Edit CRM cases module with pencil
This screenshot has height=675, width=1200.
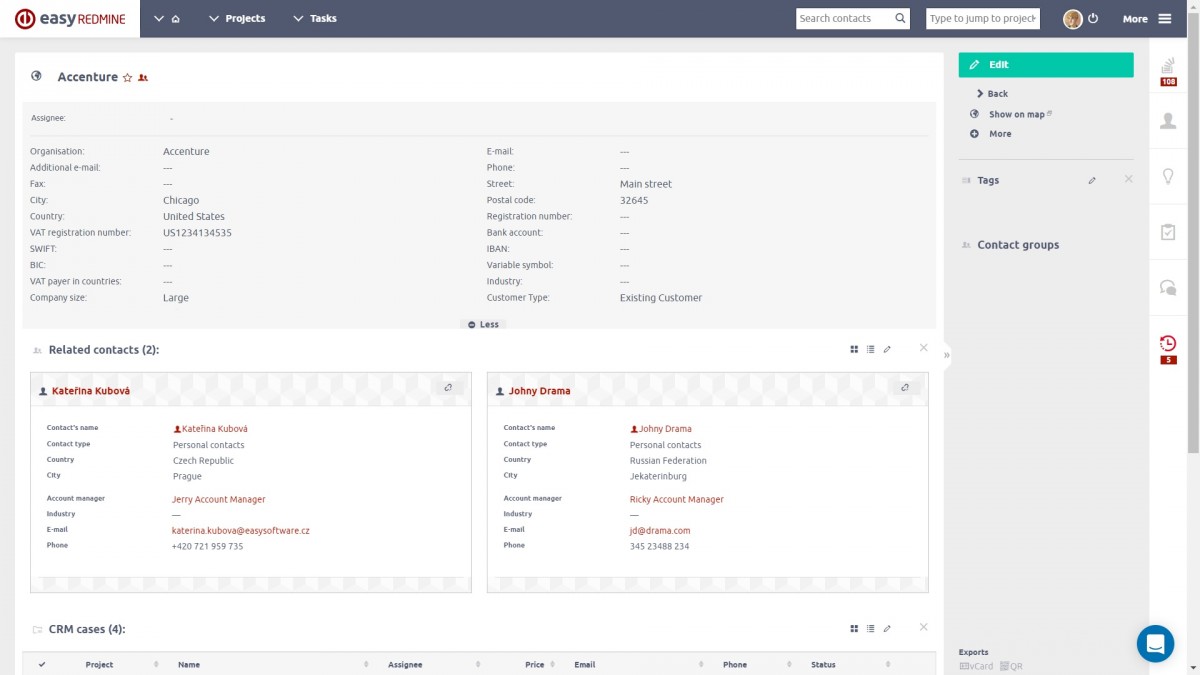tap(887, 629)
